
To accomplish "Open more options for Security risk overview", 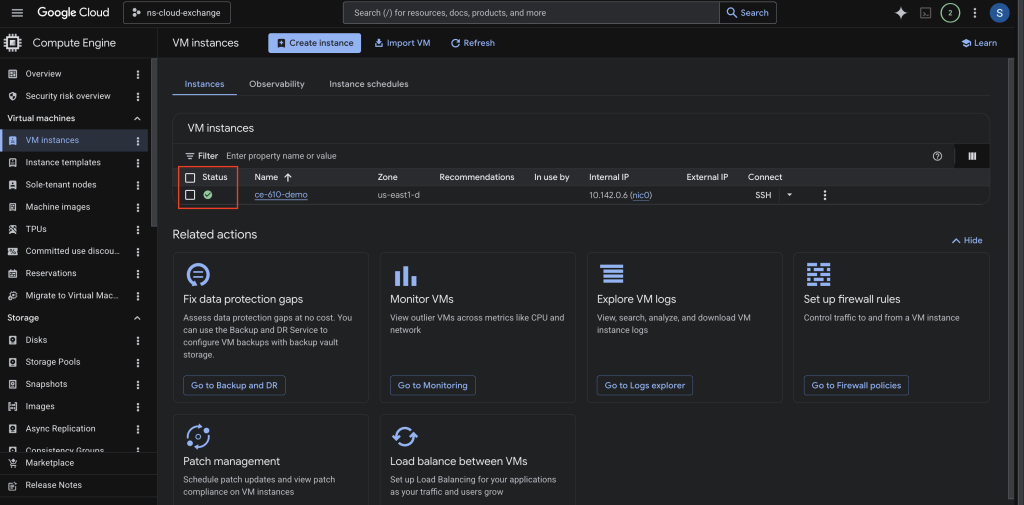I will (x=138, y=97).
